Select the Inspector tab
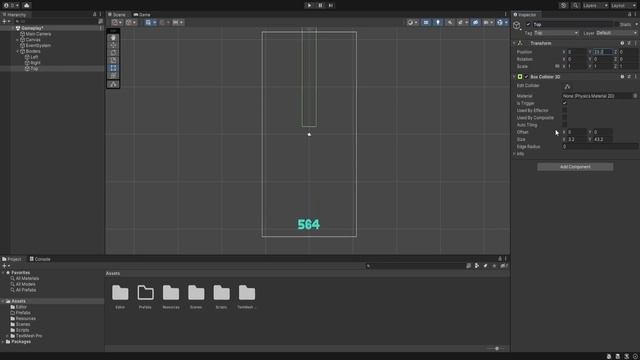The image size is (640, 360). [x=525, y=14]
